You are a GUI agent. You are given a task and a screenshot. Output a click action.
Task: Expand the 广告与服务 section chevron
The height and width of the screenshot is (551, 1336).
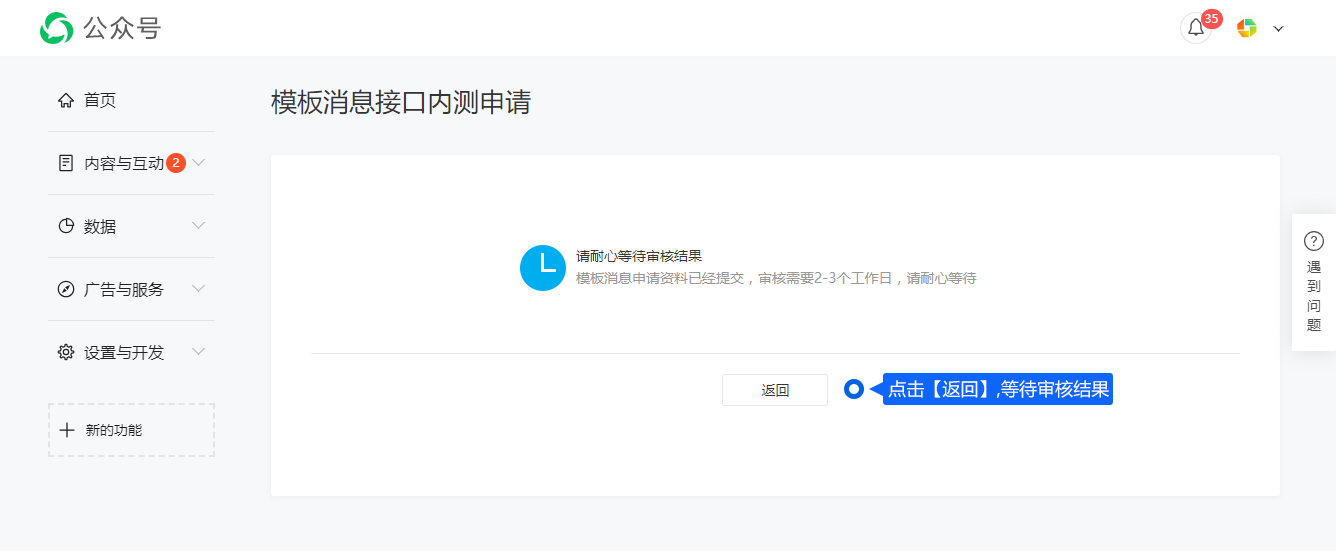tap(198, 289)
